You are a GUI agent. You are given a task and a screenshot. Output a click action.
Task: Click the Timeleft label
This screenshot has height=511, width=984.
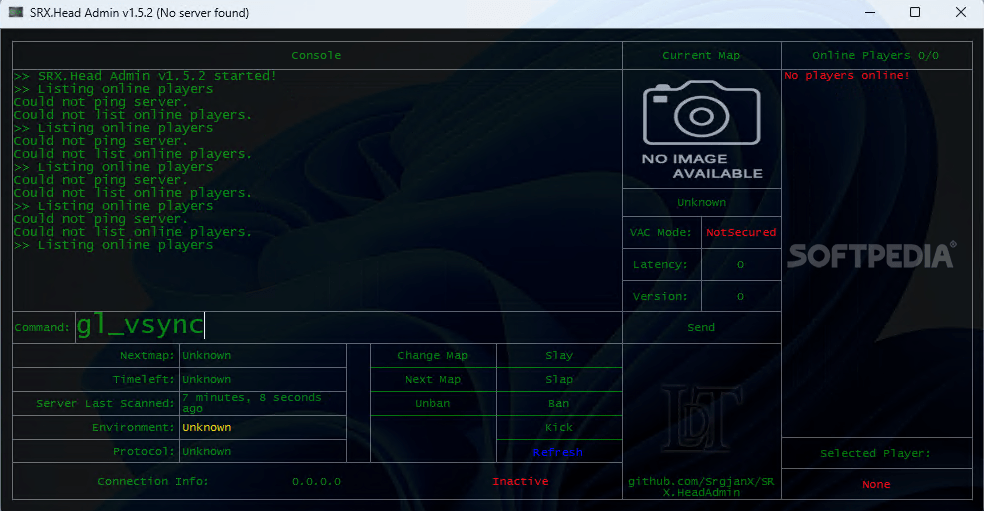[143, 379]
